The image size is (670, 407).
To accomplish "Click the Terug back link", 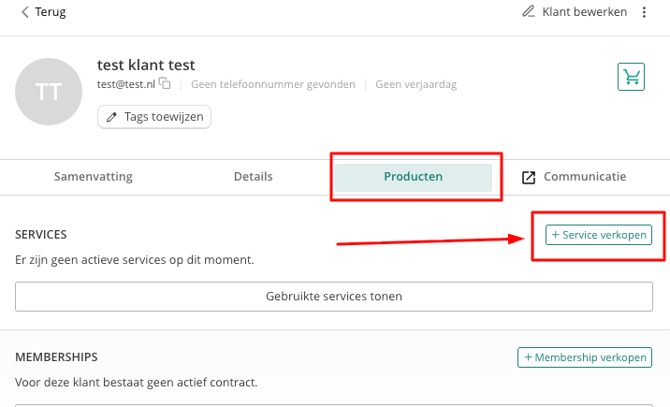I will coord(44,12).
